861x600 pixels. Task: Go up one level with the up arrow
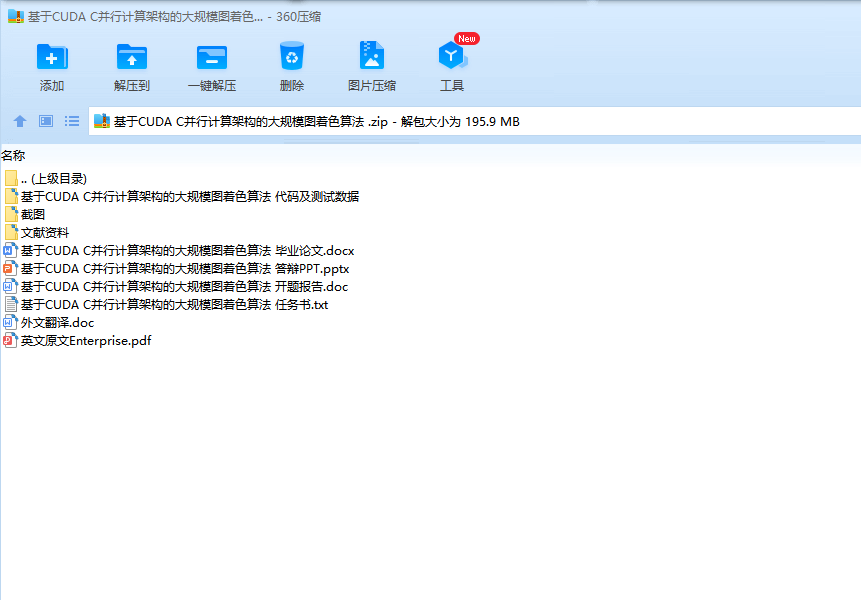[x=20, y=121]
